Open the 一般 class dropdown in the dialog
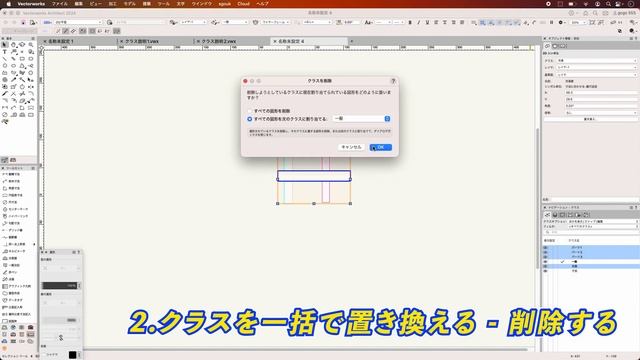Viewport: 640px width, 360px height. coord(362,119)
